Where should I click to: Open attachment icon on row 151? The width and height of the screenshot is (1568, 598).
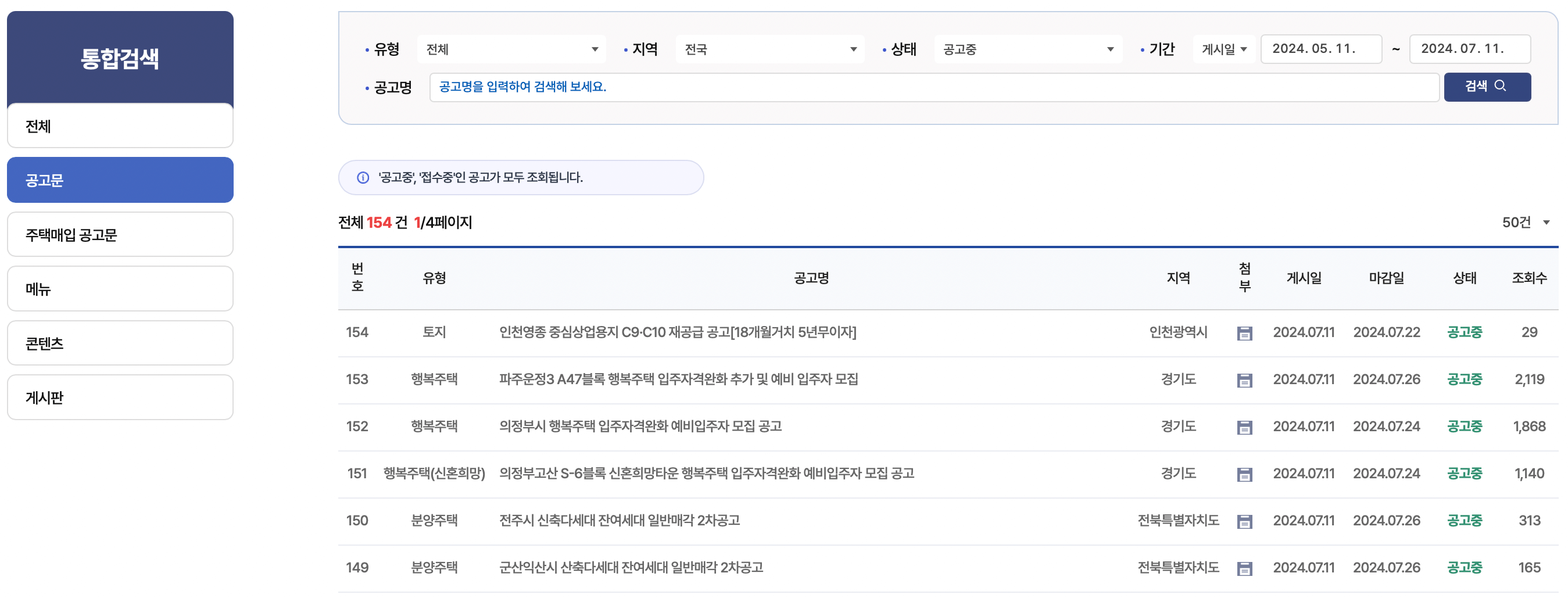(x=1245, y=473)
